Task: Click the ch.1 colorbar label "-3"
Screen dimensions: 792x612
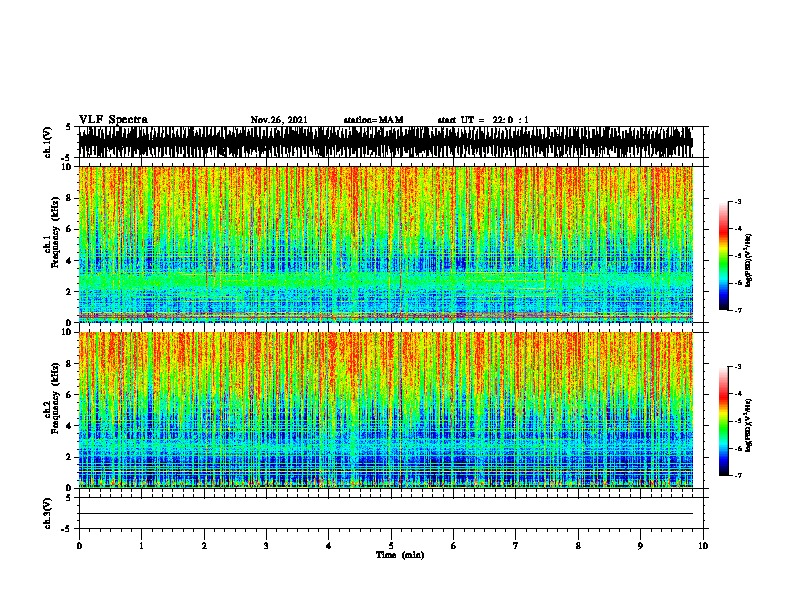Action: coord(737,201)
